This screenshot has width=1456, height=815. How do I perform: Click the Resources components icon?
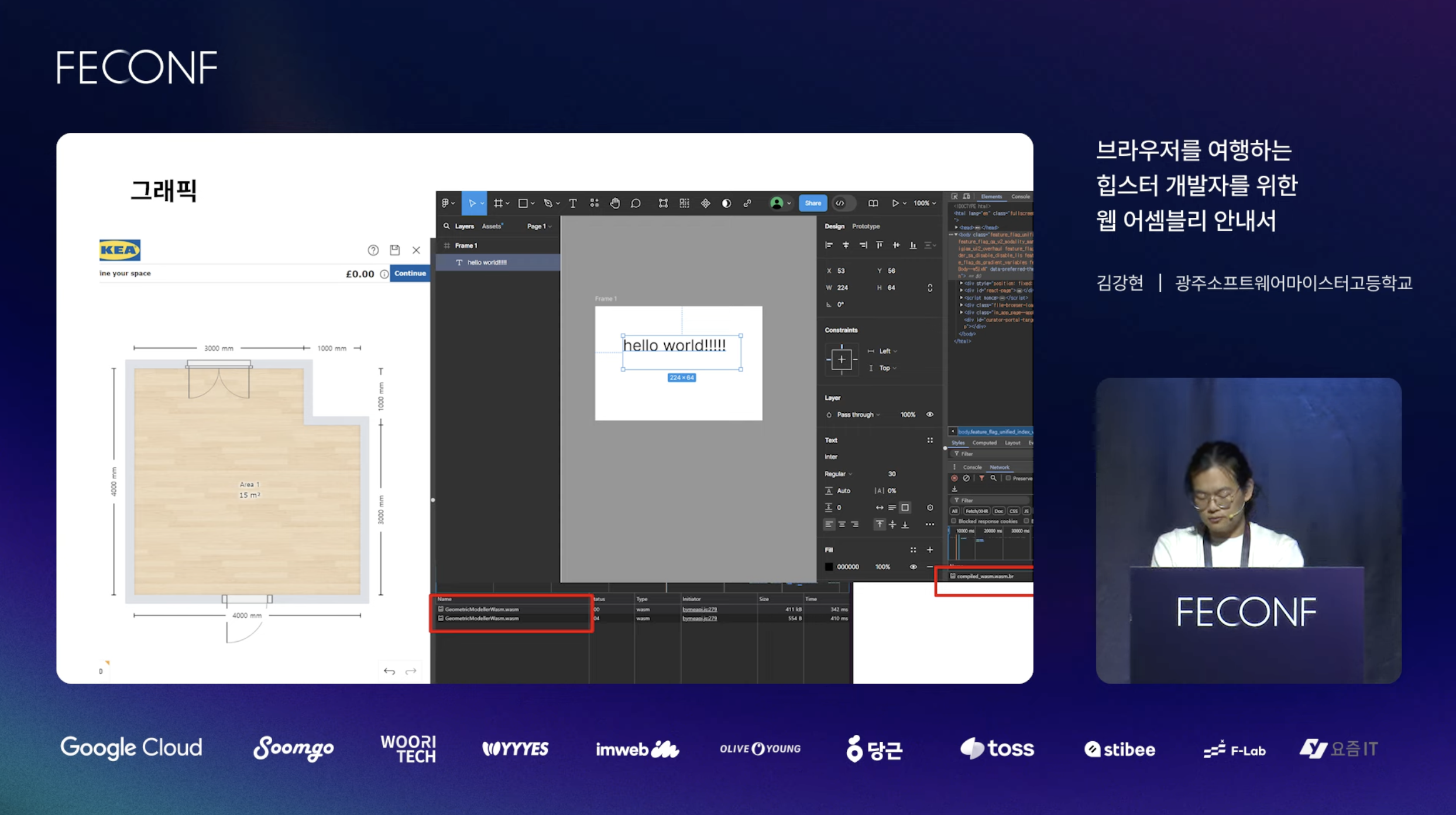[594, 203]
